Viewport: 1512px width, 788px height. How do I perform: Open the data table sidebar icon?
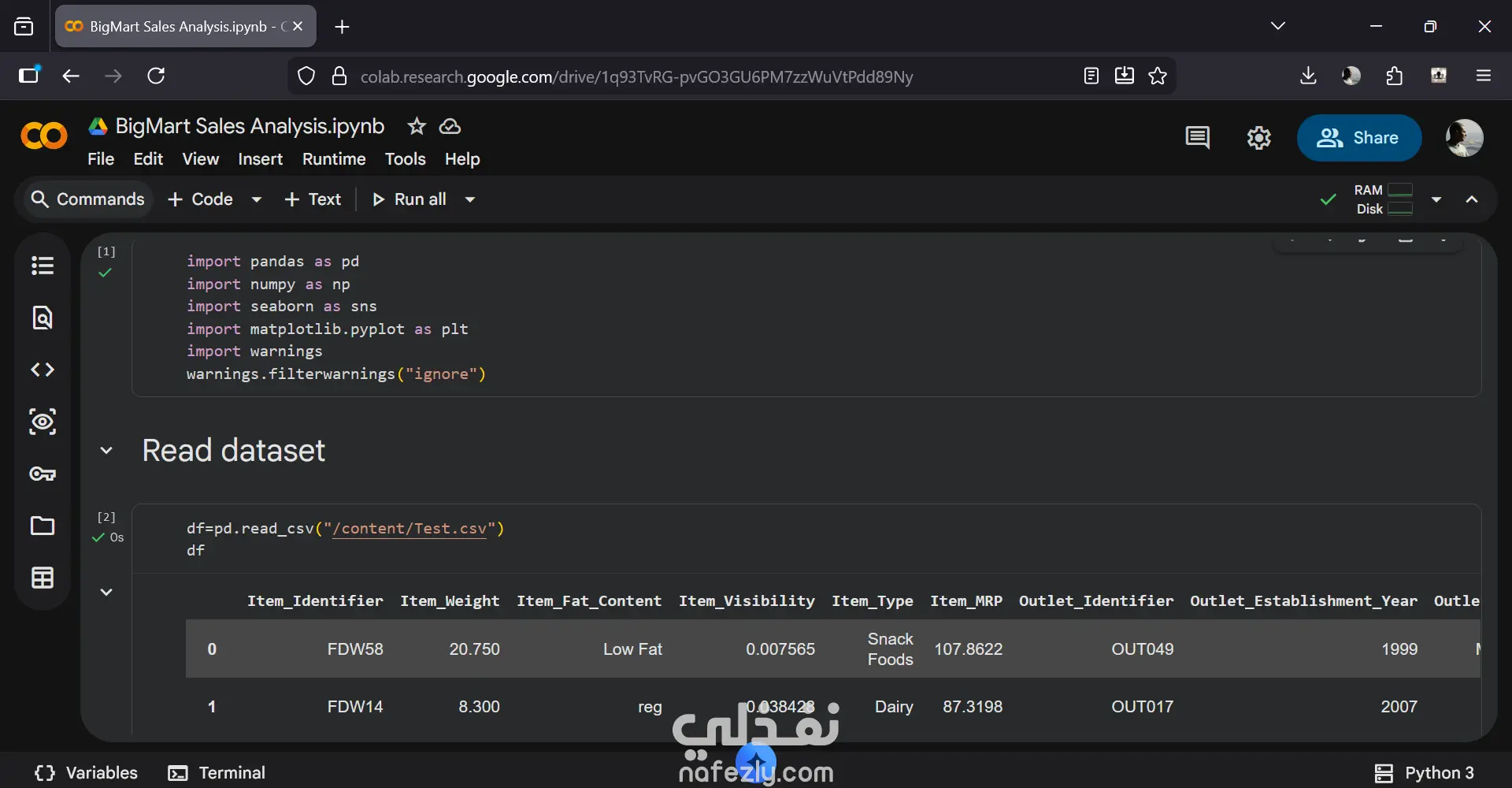coord(43,578)
